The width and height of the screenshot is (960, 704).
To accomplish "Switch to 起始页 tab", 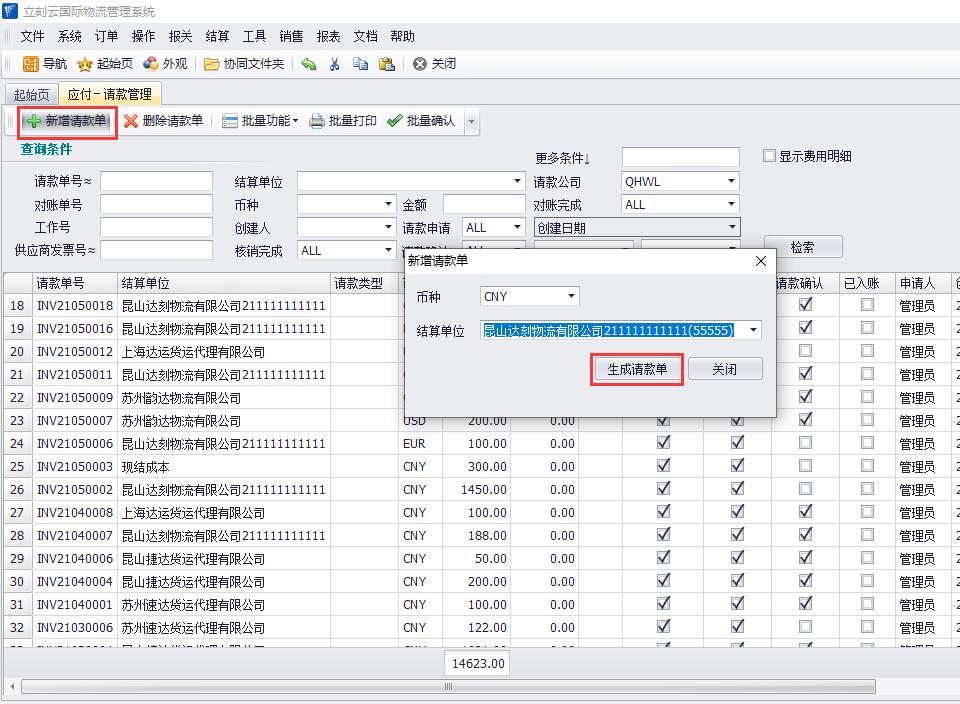I will click(31, 94).
